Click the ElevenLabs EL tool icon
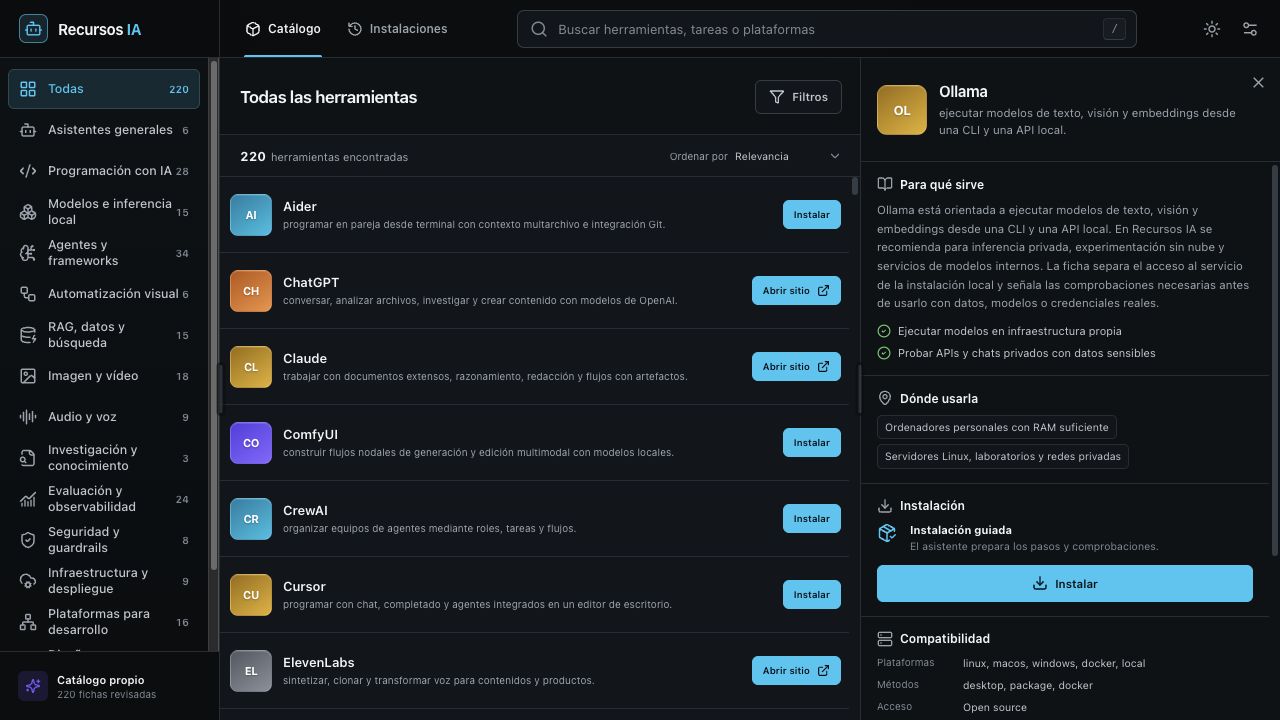Image resolution: width=1280 pixels, height=720 pixels. pyautogui.click(x=251, y=671)
